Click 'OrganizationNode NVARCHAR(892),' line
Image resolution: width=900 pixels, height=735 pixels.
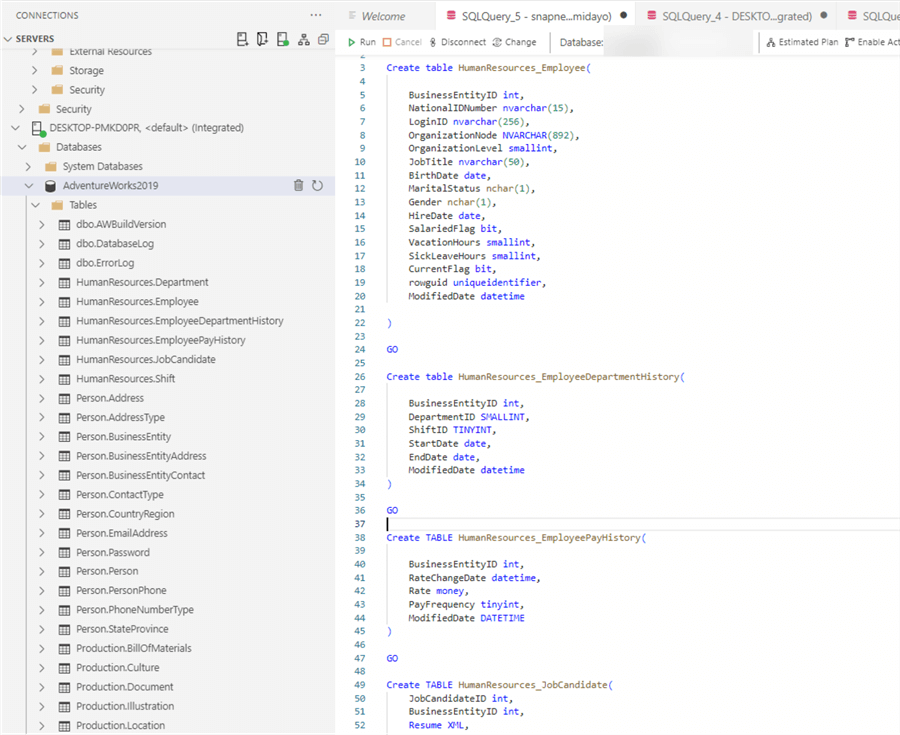(x=494, y=135)
